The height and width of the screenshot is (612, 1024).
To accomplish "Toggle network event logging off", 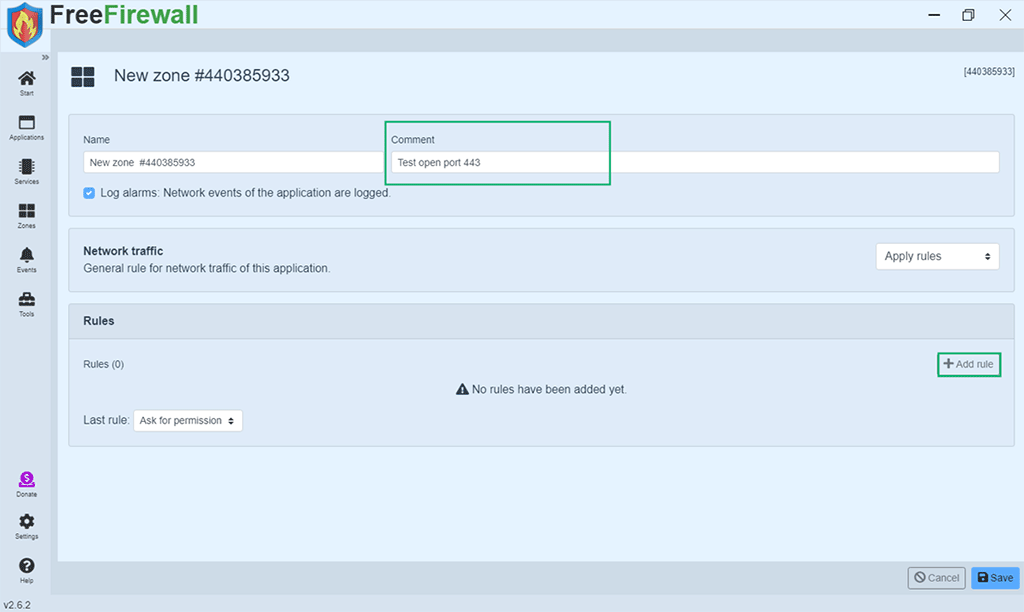I will (89, 192).
